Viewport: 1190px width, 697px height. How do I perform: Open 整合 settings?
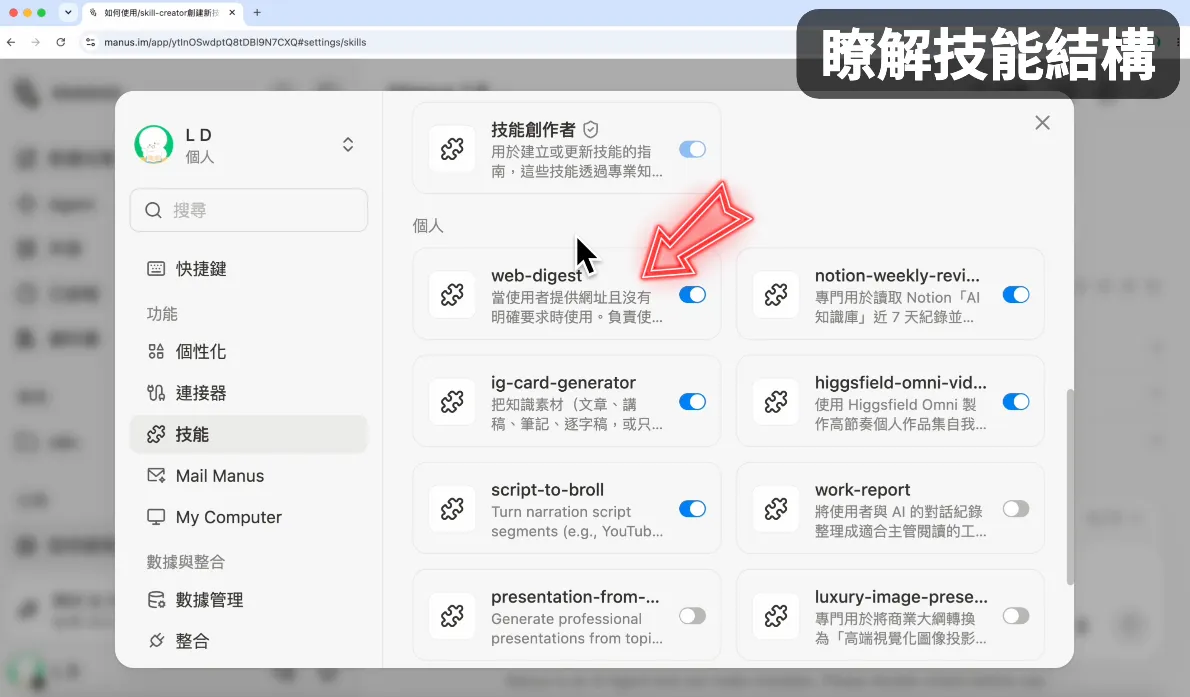[249, 642]
